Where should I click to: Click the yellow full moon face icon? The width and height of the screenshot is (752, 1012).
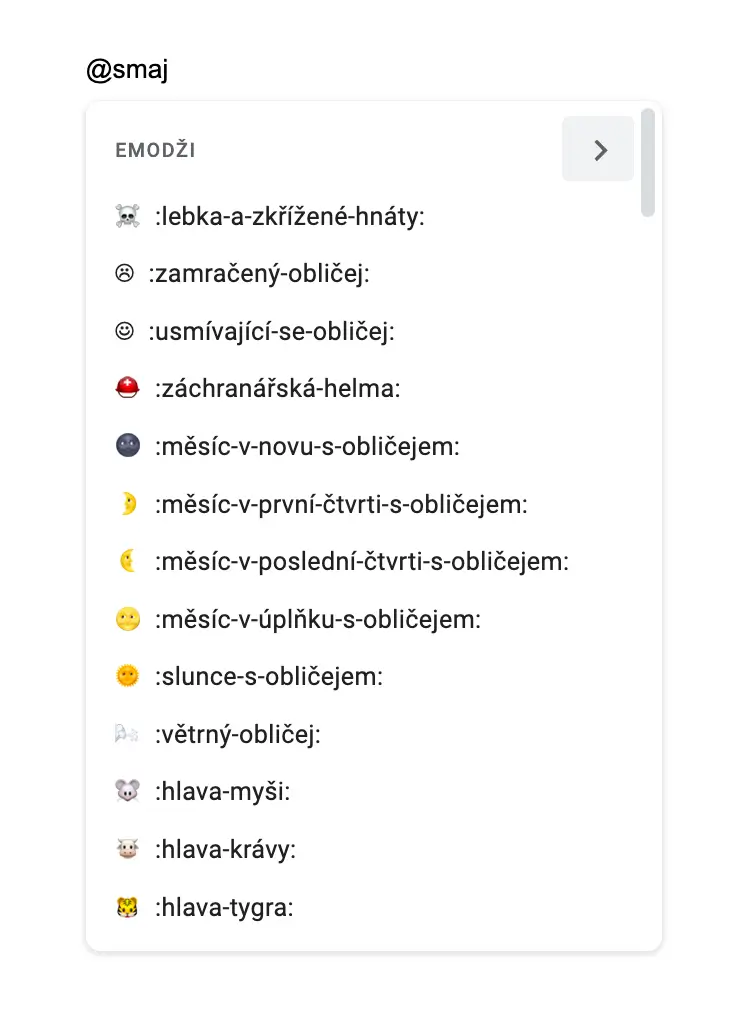click(x=127, y=620)
